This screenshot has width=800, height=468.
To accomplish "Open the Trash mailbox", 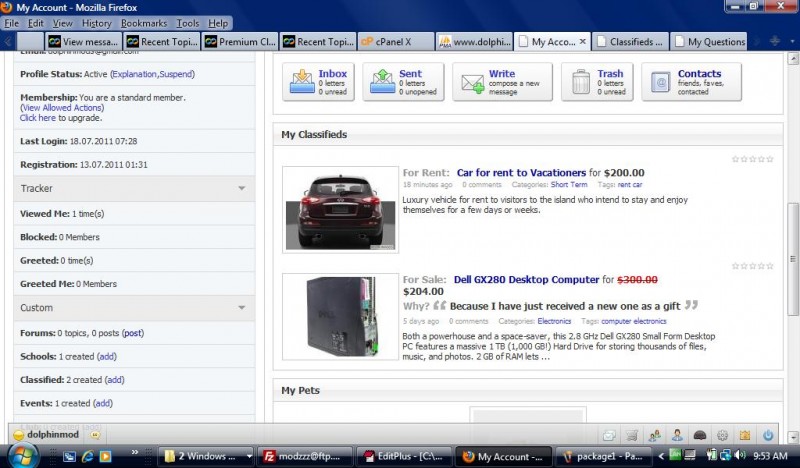I will coord(597,82).
